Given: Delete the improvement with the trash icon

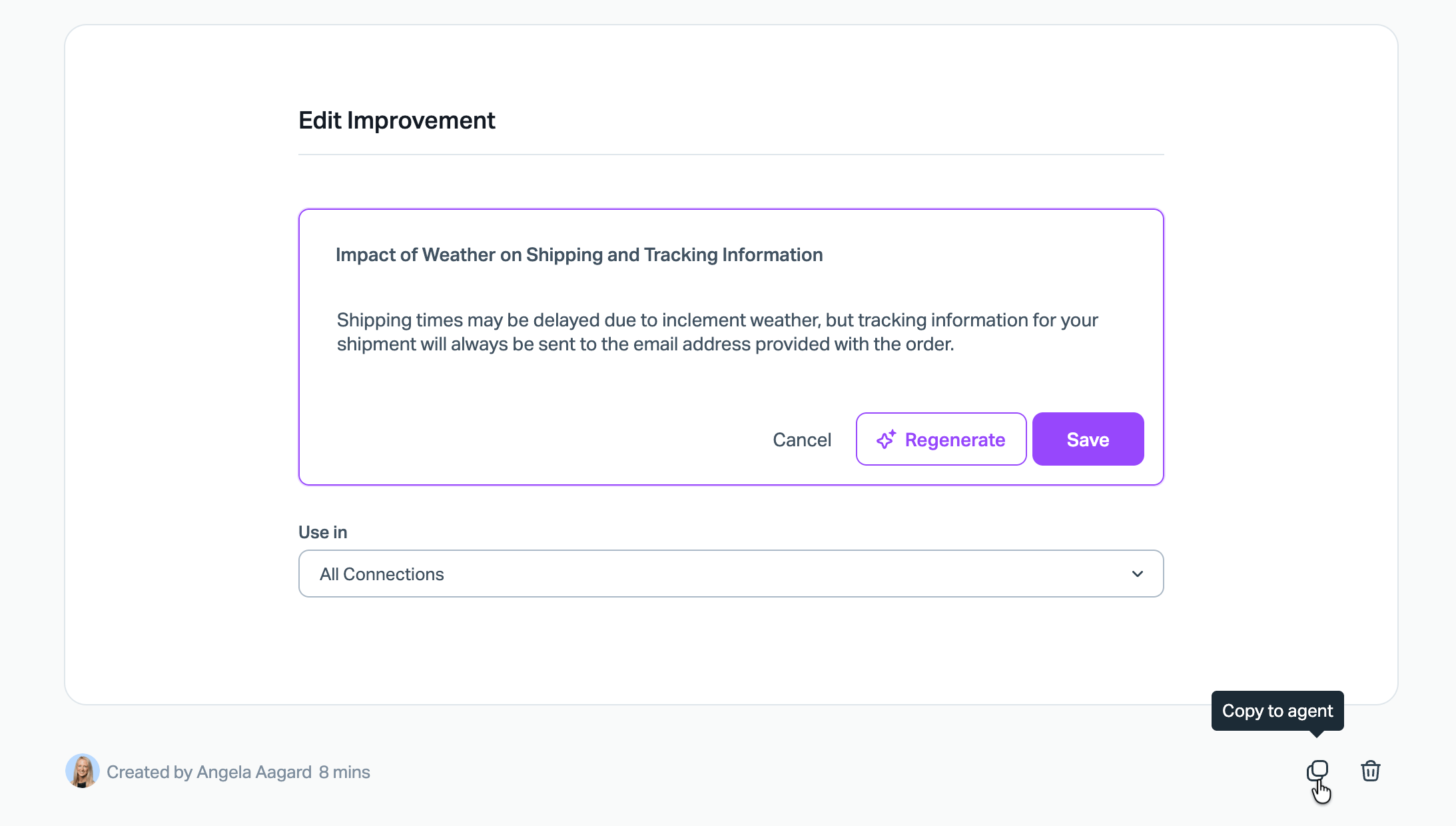Looking at the screenshot, I should [x=1370, y=771].
